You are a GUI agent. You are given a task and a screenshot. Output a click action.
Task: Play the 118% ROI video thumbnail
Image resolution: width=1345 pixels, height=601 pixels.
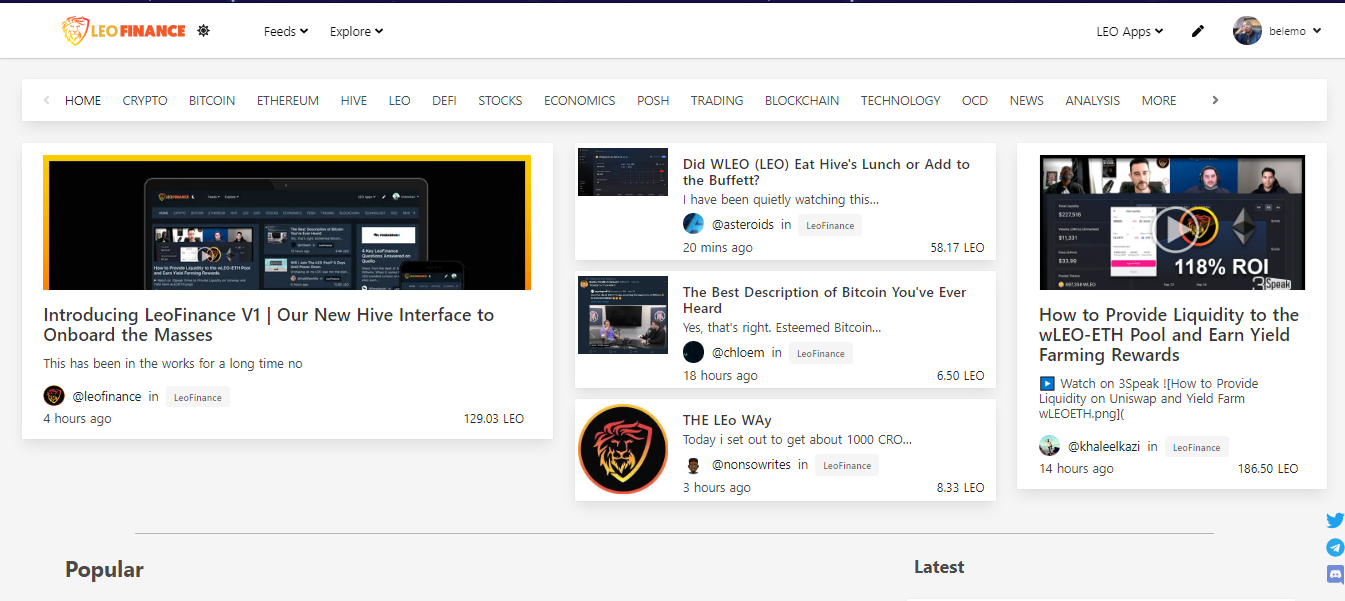coord(1172,222)
